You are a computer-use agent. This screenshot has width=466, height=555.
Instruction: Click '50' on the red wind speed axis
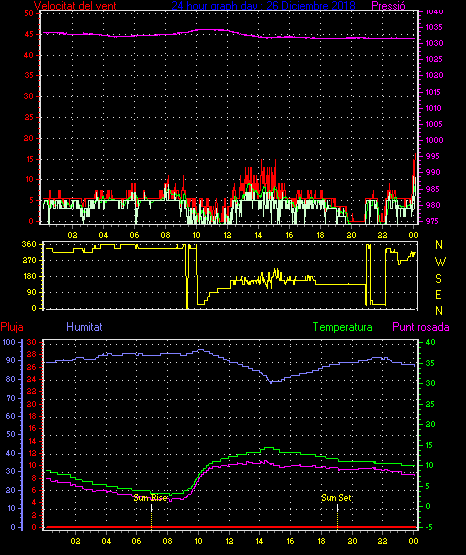[x=29, y=13]
